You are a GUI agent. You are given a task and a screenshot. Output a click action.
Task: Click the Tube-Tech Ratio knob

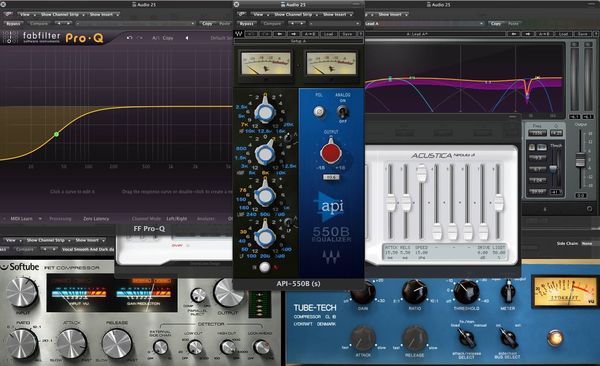point(414,292)
